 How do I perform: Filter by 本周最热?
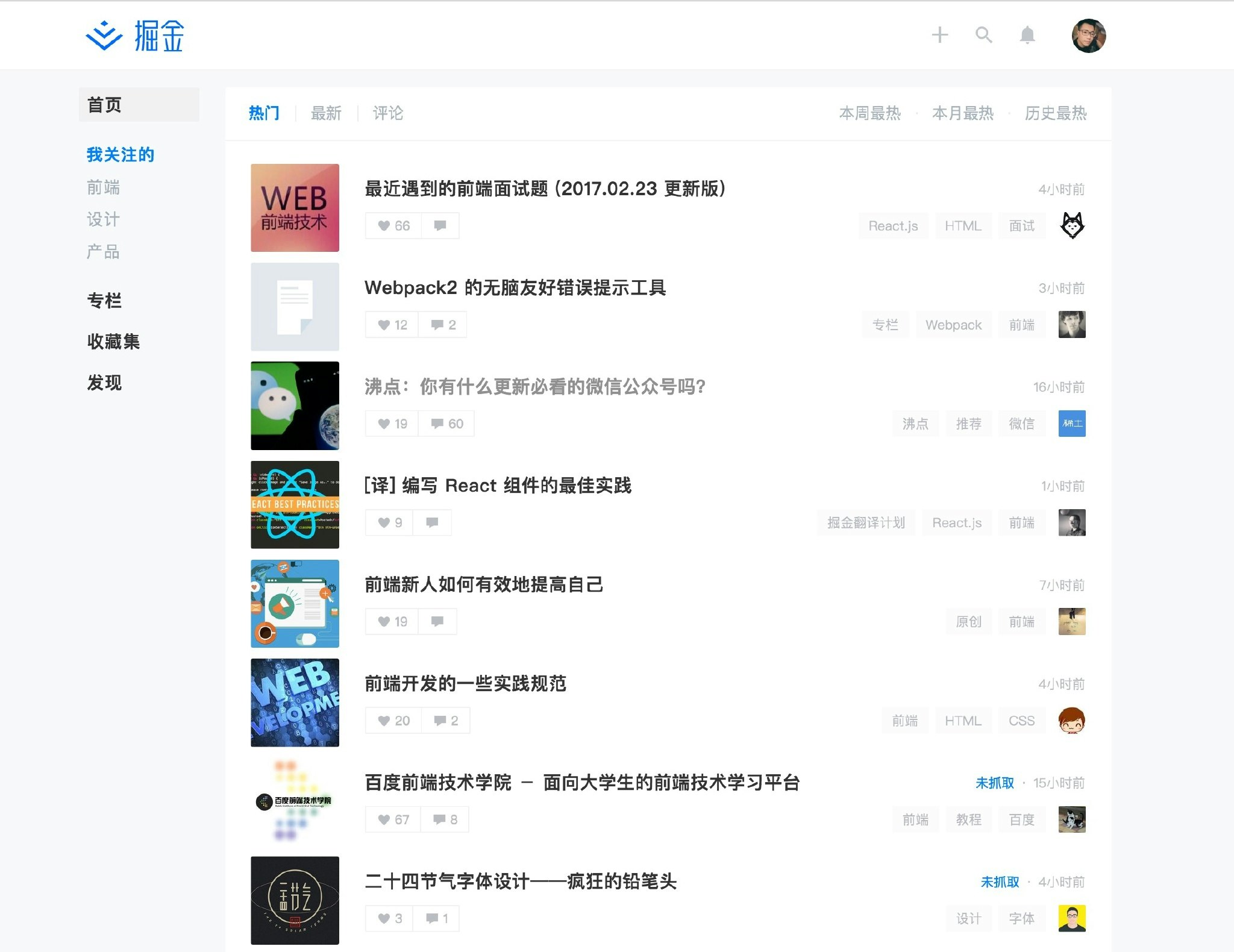869,113
